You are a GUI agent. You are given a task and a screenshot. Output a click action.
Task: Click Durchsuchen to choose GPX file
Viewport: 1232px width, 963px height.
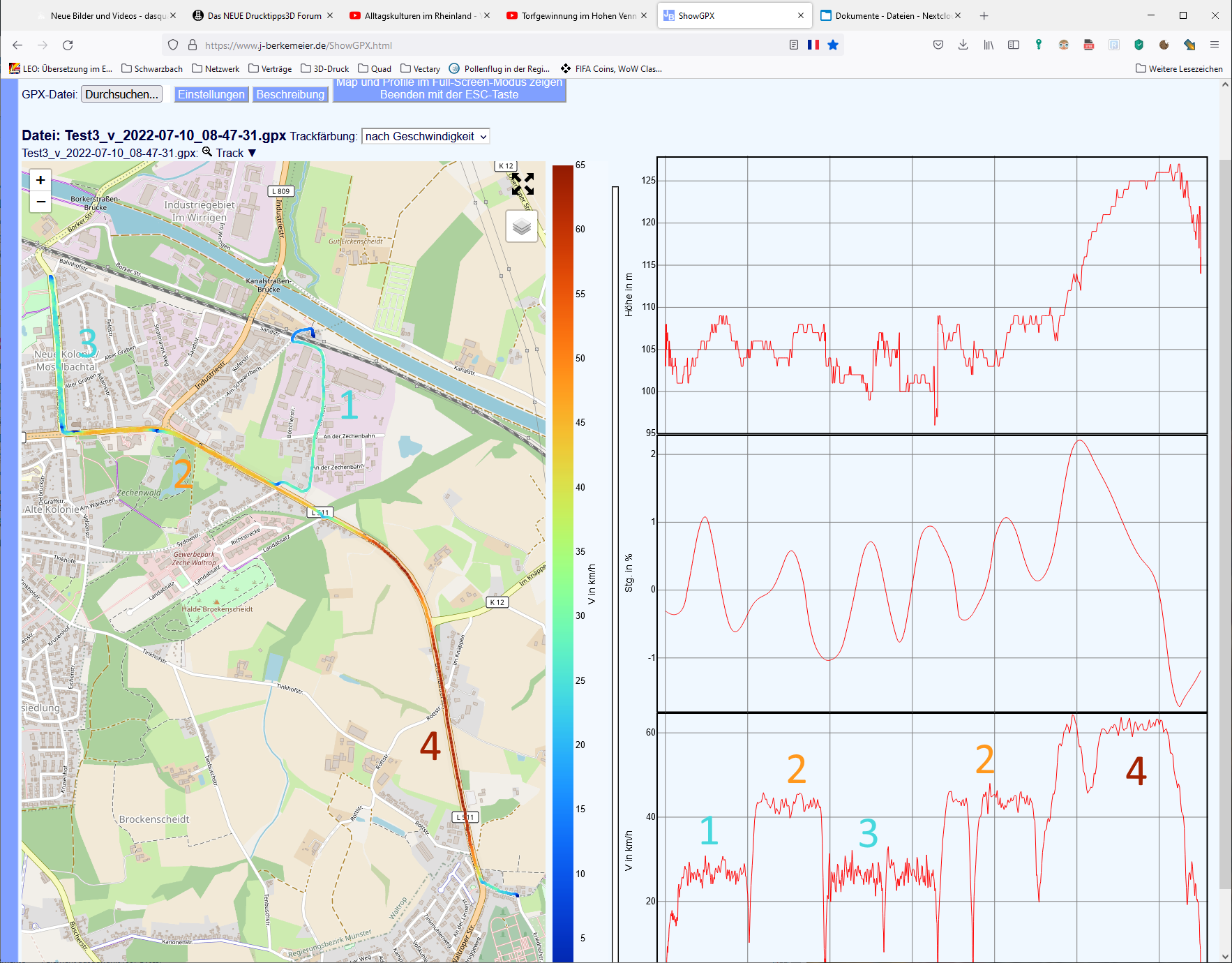(x=122, y=94)
